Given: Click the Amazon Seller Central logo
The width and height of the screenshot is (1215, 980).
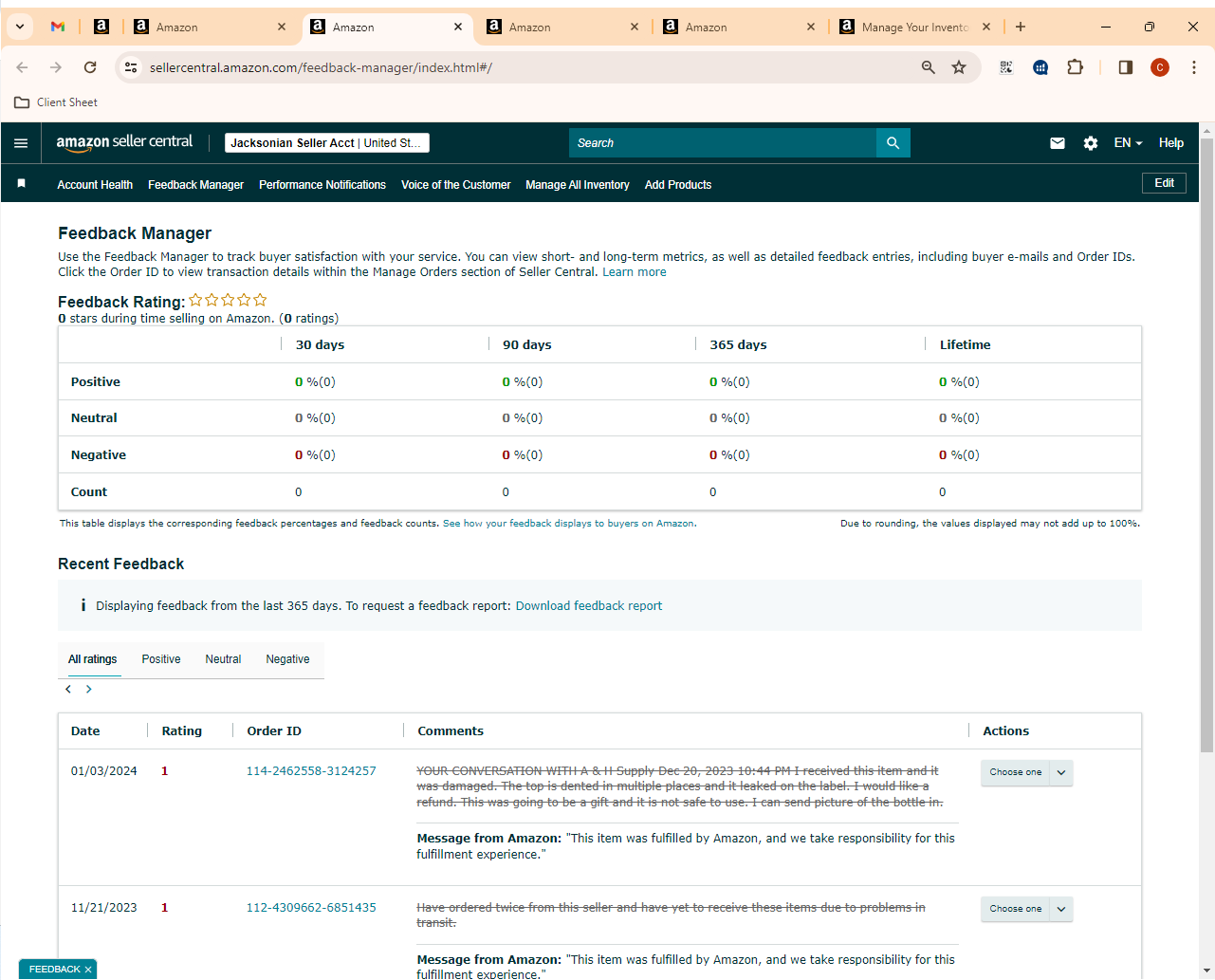Looking at the screenshot, I should (124, 142).
